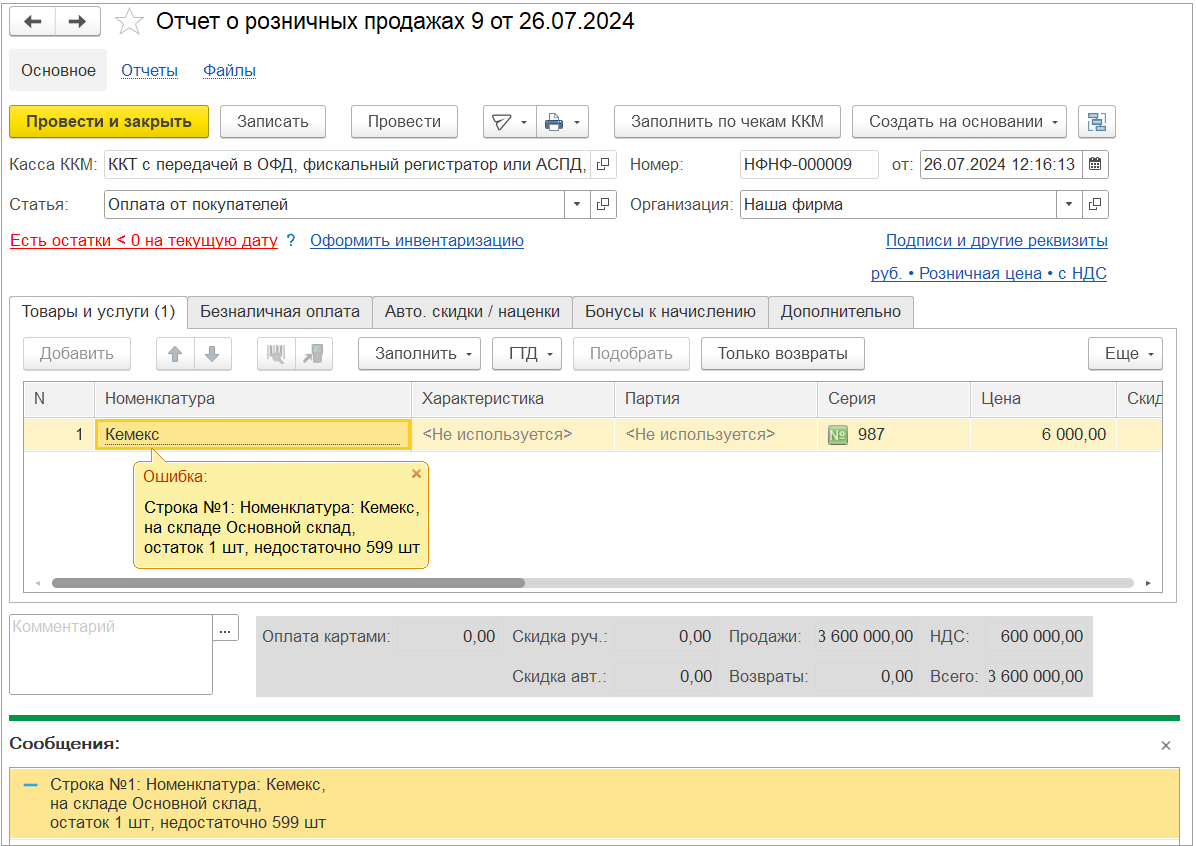Click the data collection terminal icon button
The image size is (1196, 846).
pyautogui.click(x=313, y=354)
